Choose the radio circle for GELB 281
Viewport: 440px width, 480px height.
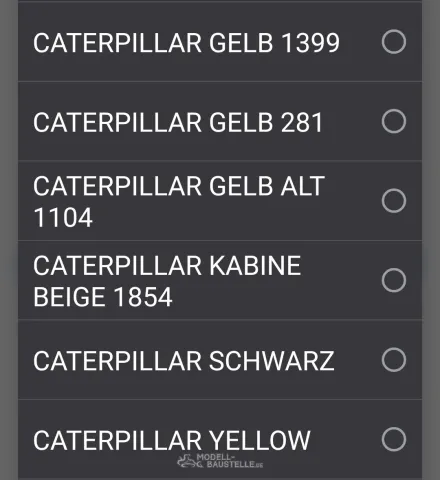(394, 121)
